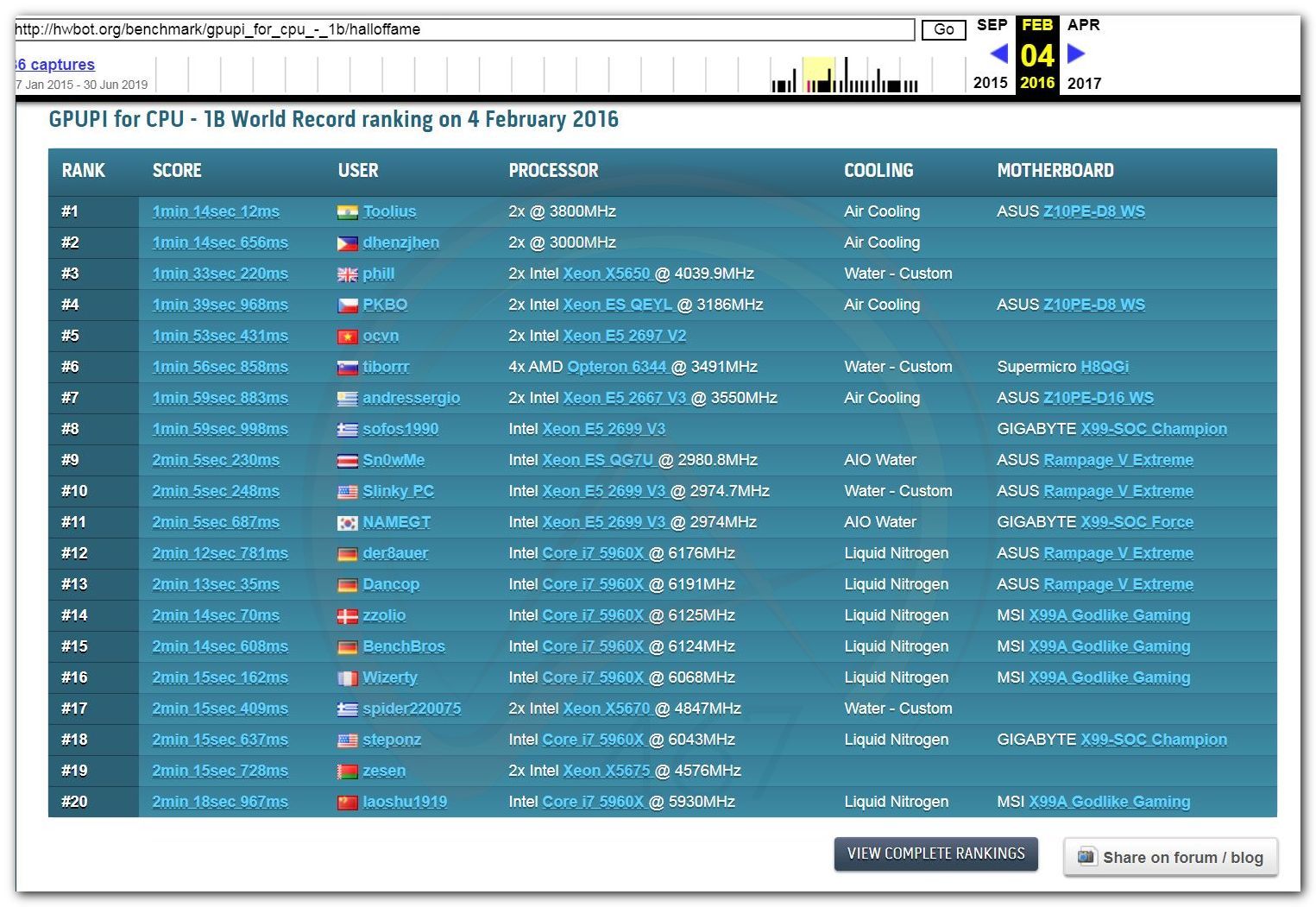Screen dimensions: 1316x907
Task: Open Rampage V Extreme link in Sn0wMe row
Action: pos(1118,460)
